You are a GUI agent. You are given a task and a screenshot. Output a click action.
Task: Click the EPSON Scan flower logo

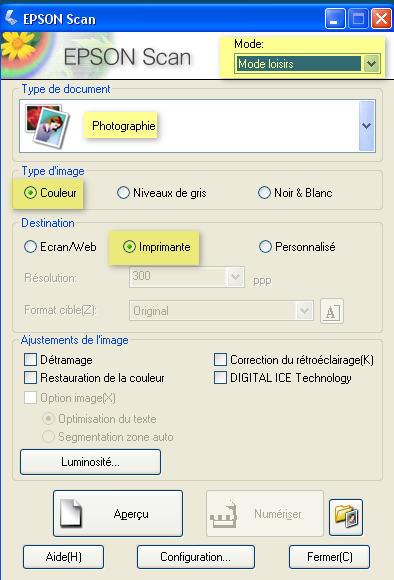click(18, 44)
